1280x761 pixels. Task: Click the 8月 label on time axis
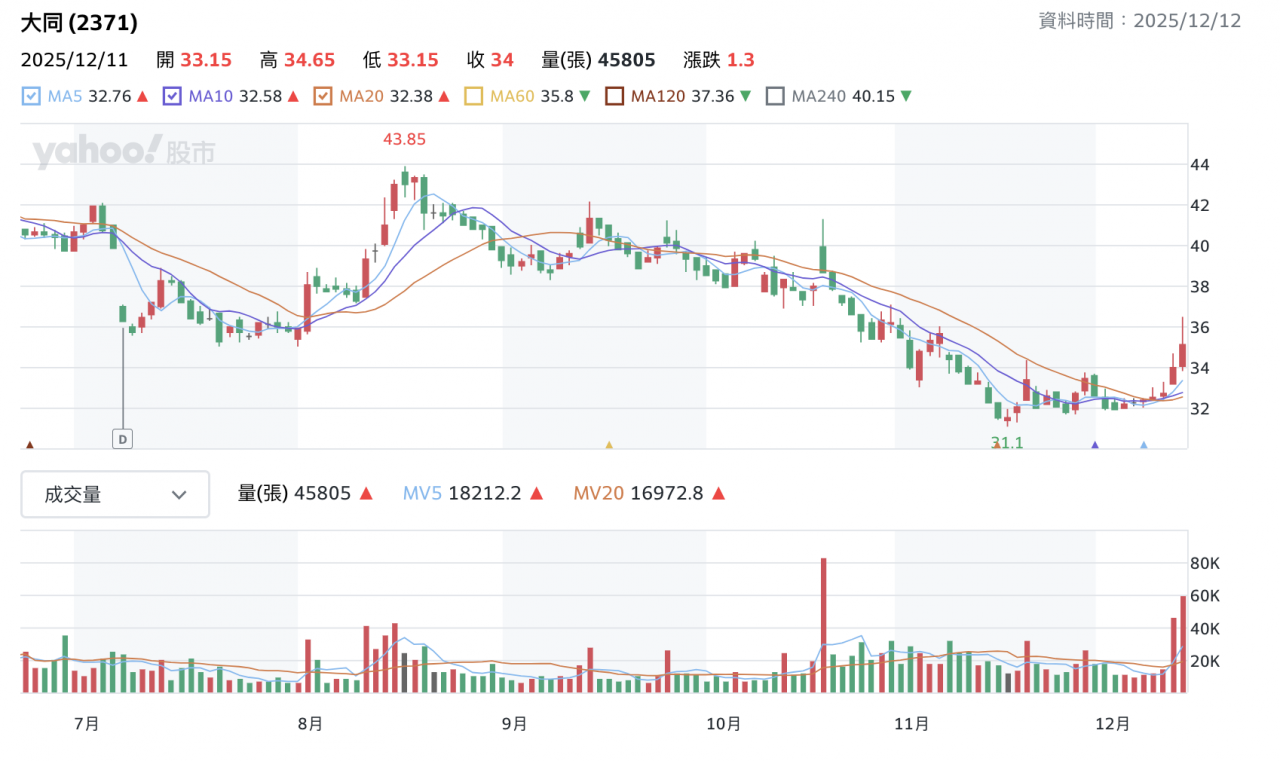(311, 724)
